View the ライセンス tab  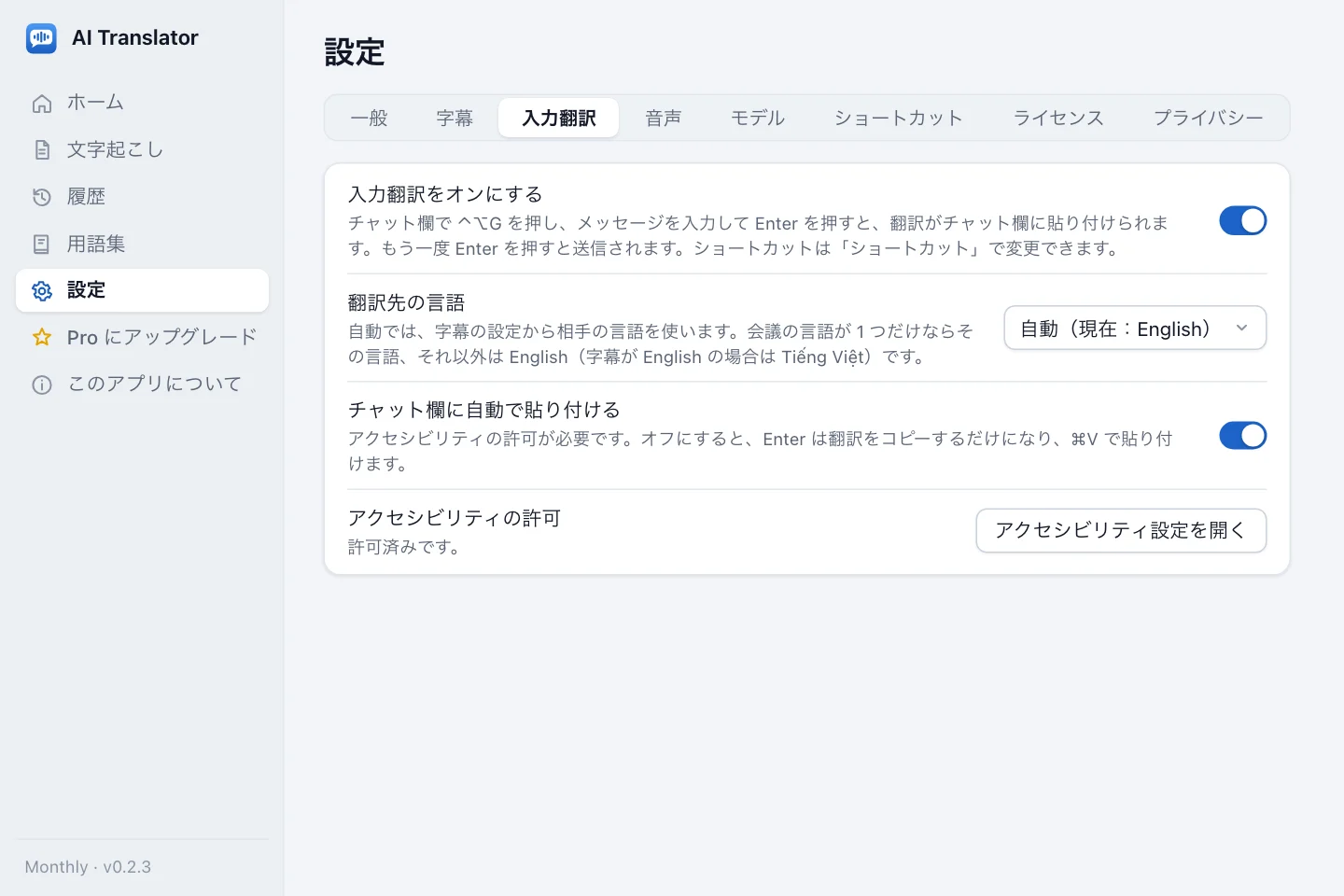[1058, 119]
